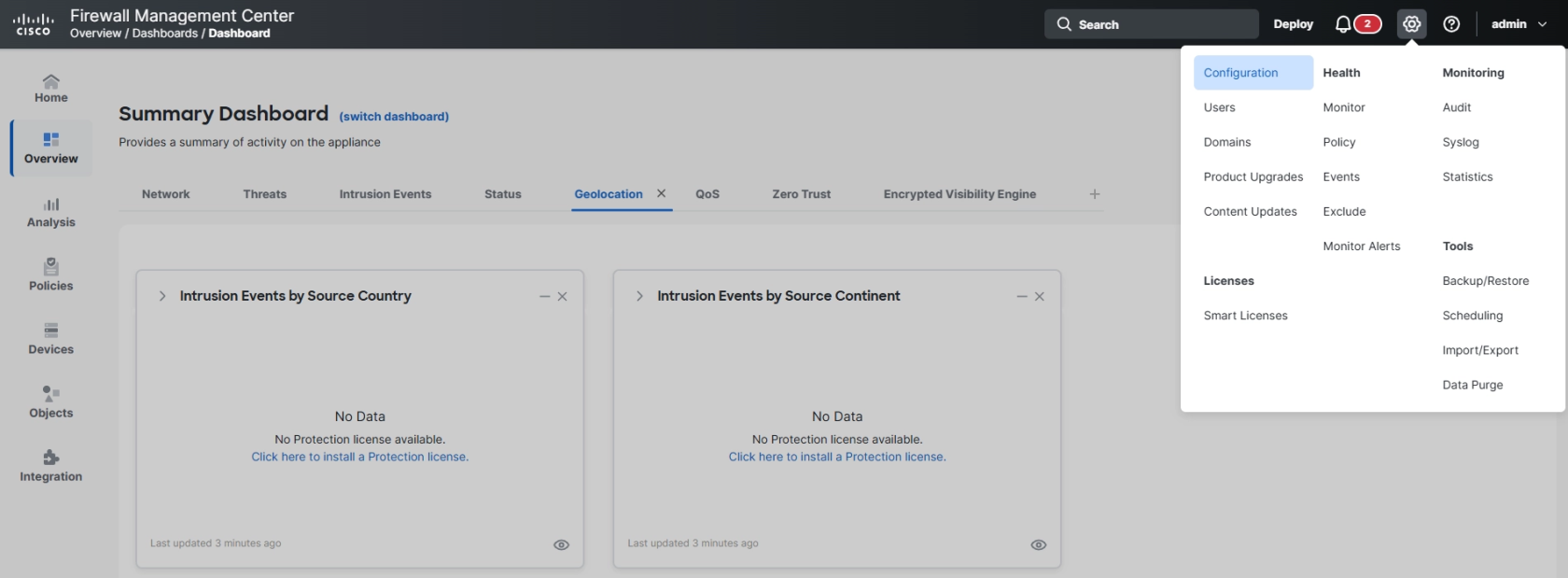
Task: Open Policy under Health
Action: 1339,142
